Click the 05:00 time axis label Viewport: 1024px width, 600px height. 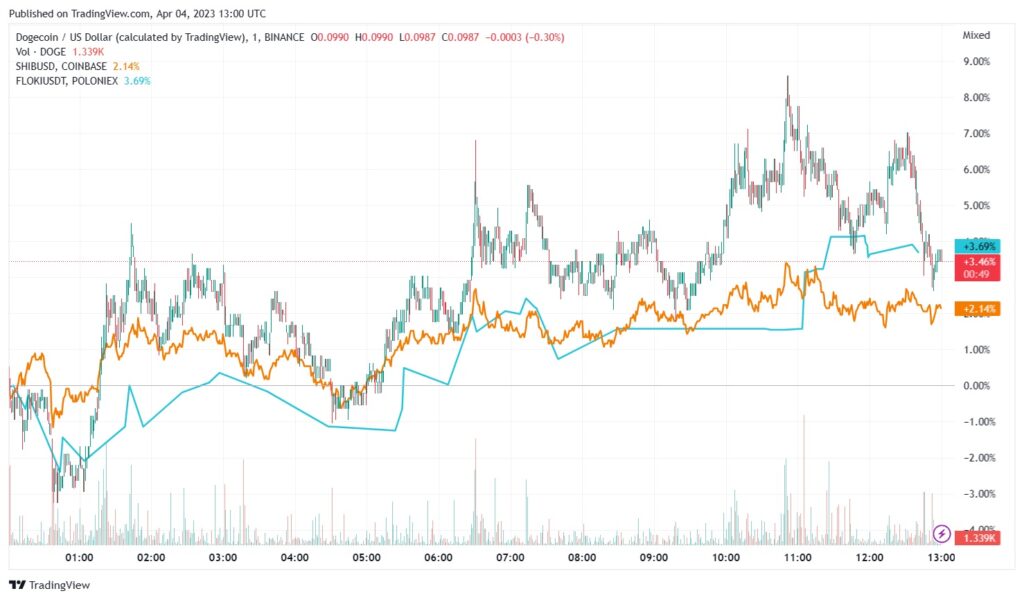pyautogui.click(x=366, y=558)
